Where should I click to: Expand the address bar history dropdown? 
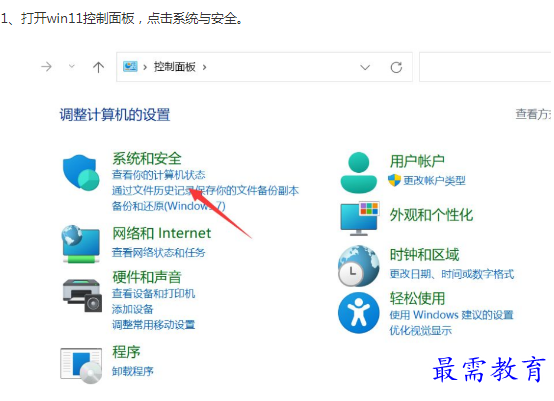(x=365, y=67)
